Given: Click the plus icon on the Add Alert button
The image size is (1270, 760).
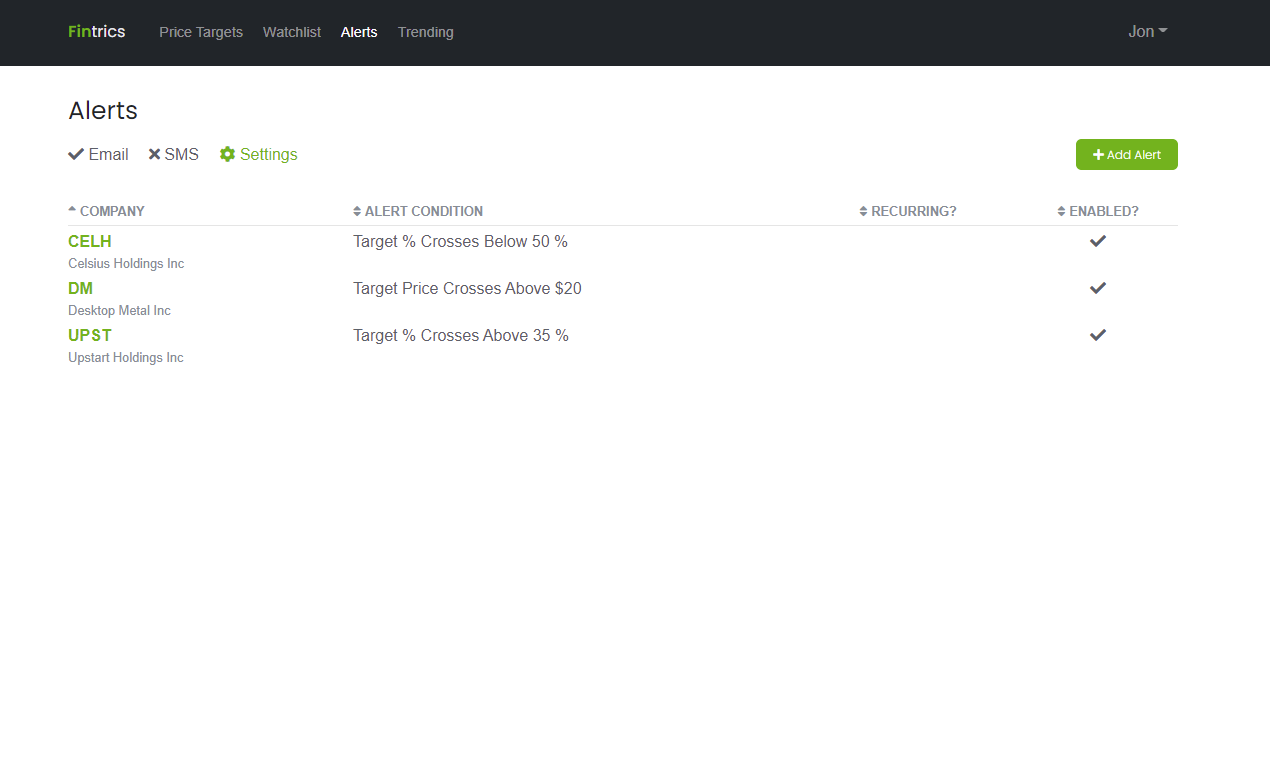Looking at the screenshot, I should (1097, 155).
